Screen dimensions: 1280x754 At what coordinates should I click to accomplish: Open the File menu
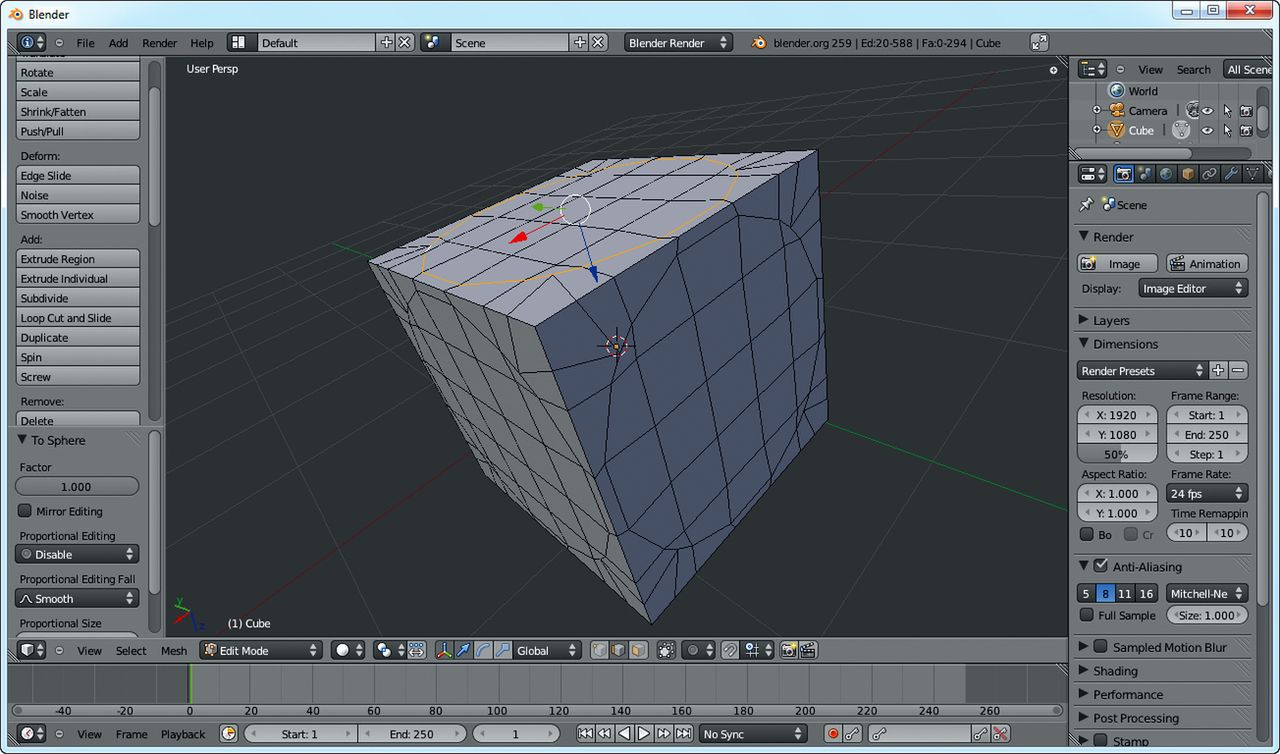86,43
